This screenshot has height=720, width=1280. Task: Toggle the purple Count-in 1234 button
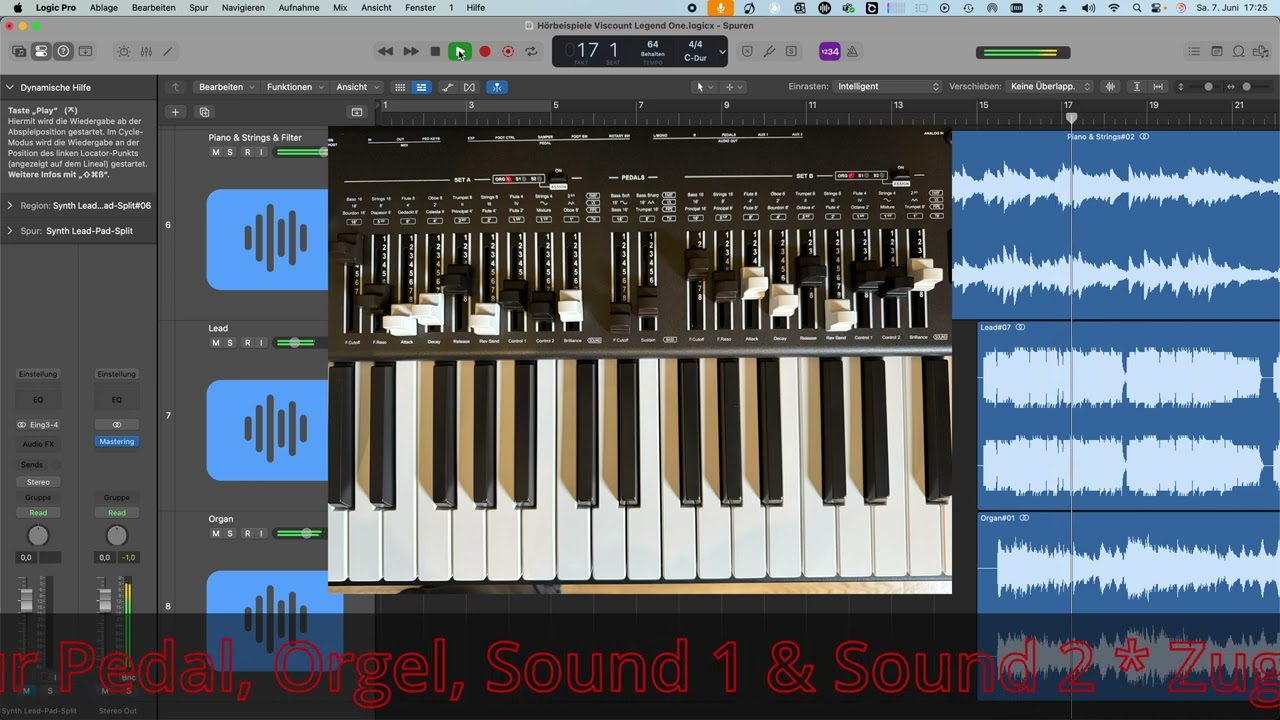coord(829,51)
